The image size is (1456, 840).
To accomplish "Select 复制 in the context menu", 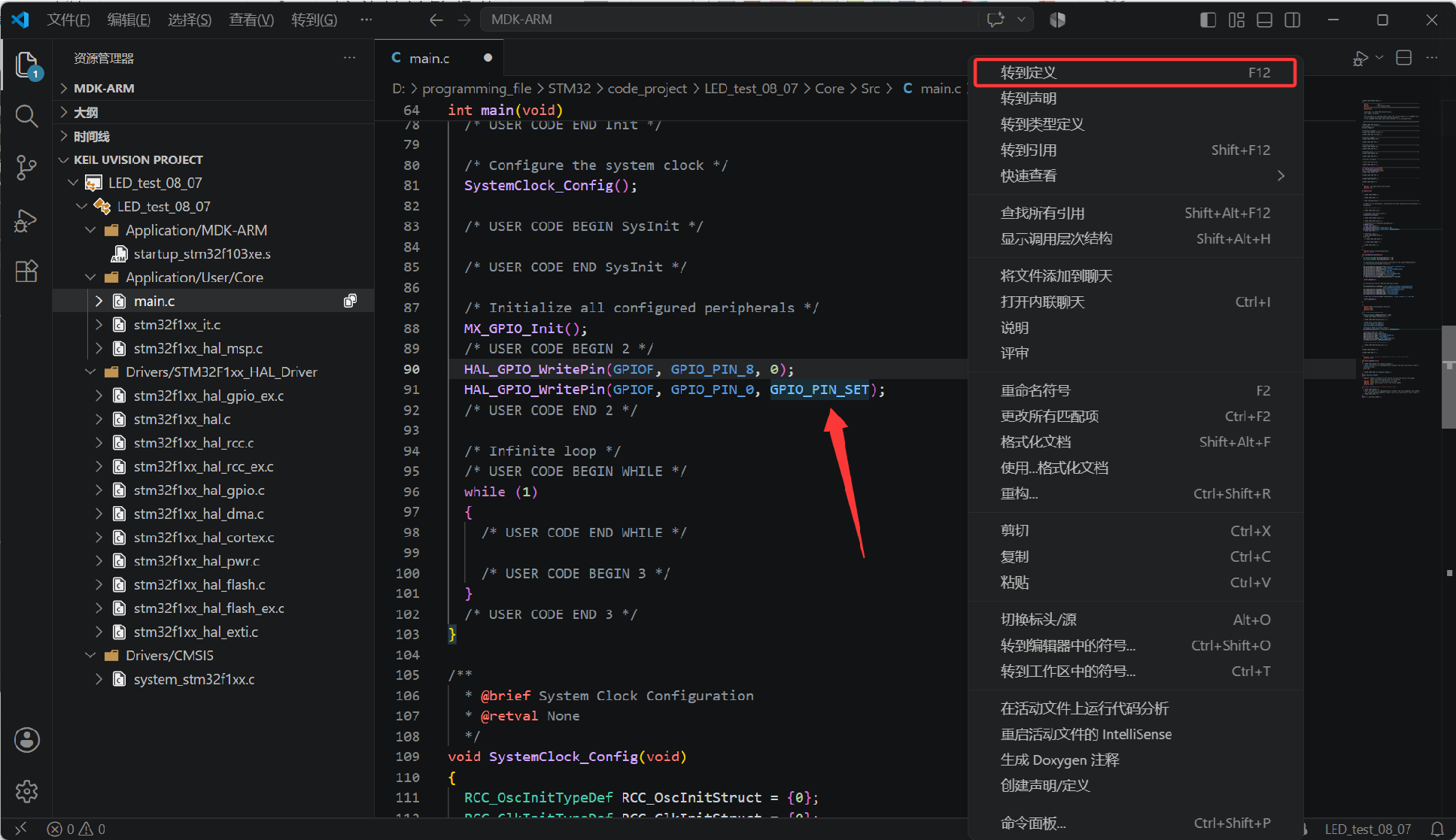I will 1135,557.
